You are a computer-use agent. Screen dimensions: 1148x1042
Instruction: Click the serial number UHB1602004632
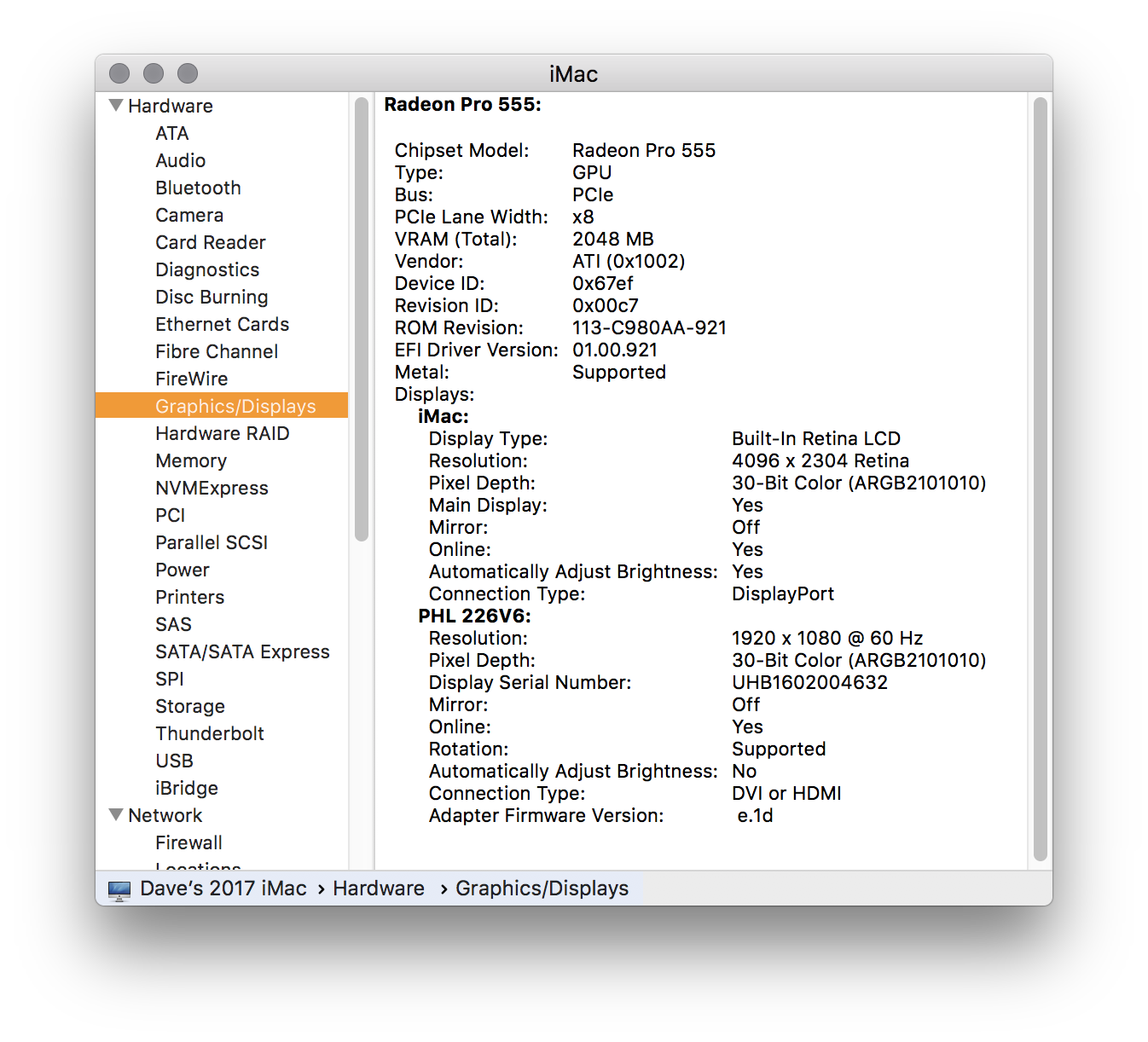point(810,682)
